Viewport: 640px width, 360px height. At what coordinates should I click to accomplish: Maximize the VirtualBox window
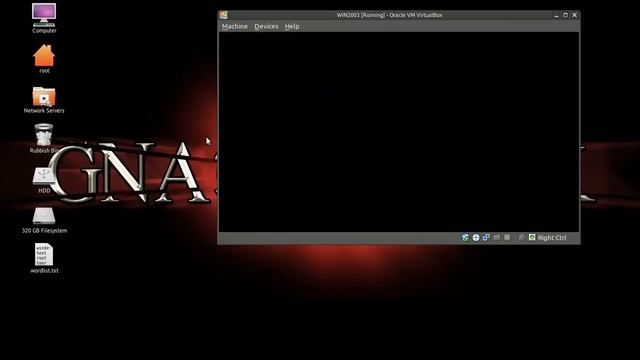tap(565, 15)
